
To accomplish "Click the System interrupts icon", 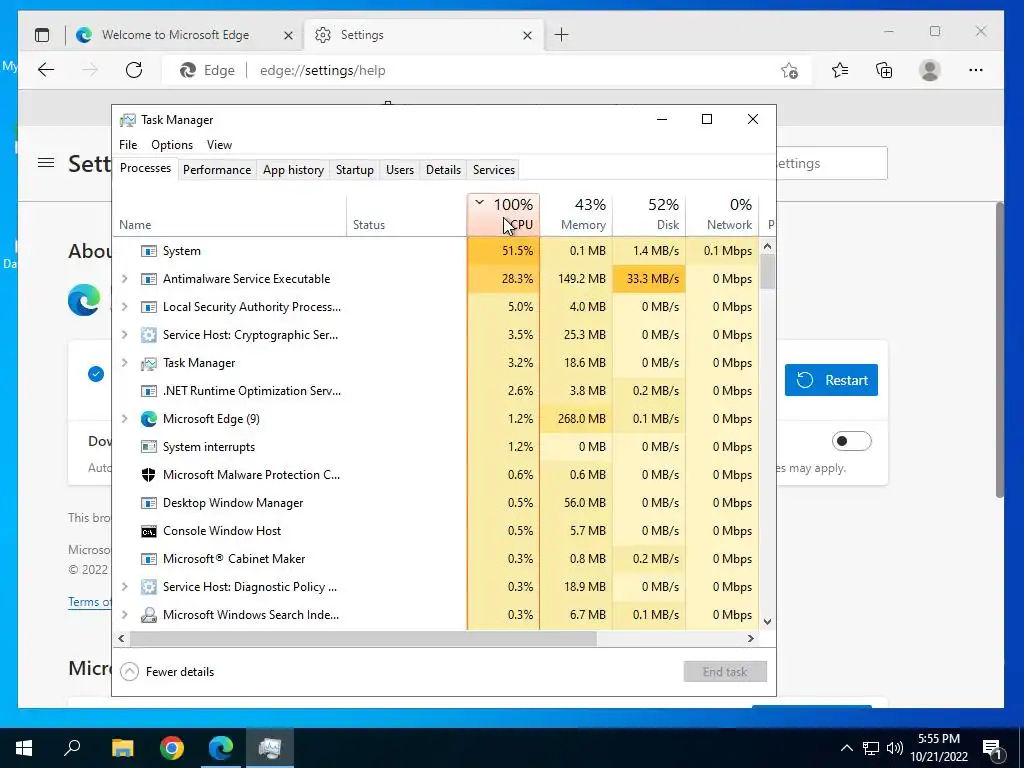I will pyautogui.click(x=149, y=447).
